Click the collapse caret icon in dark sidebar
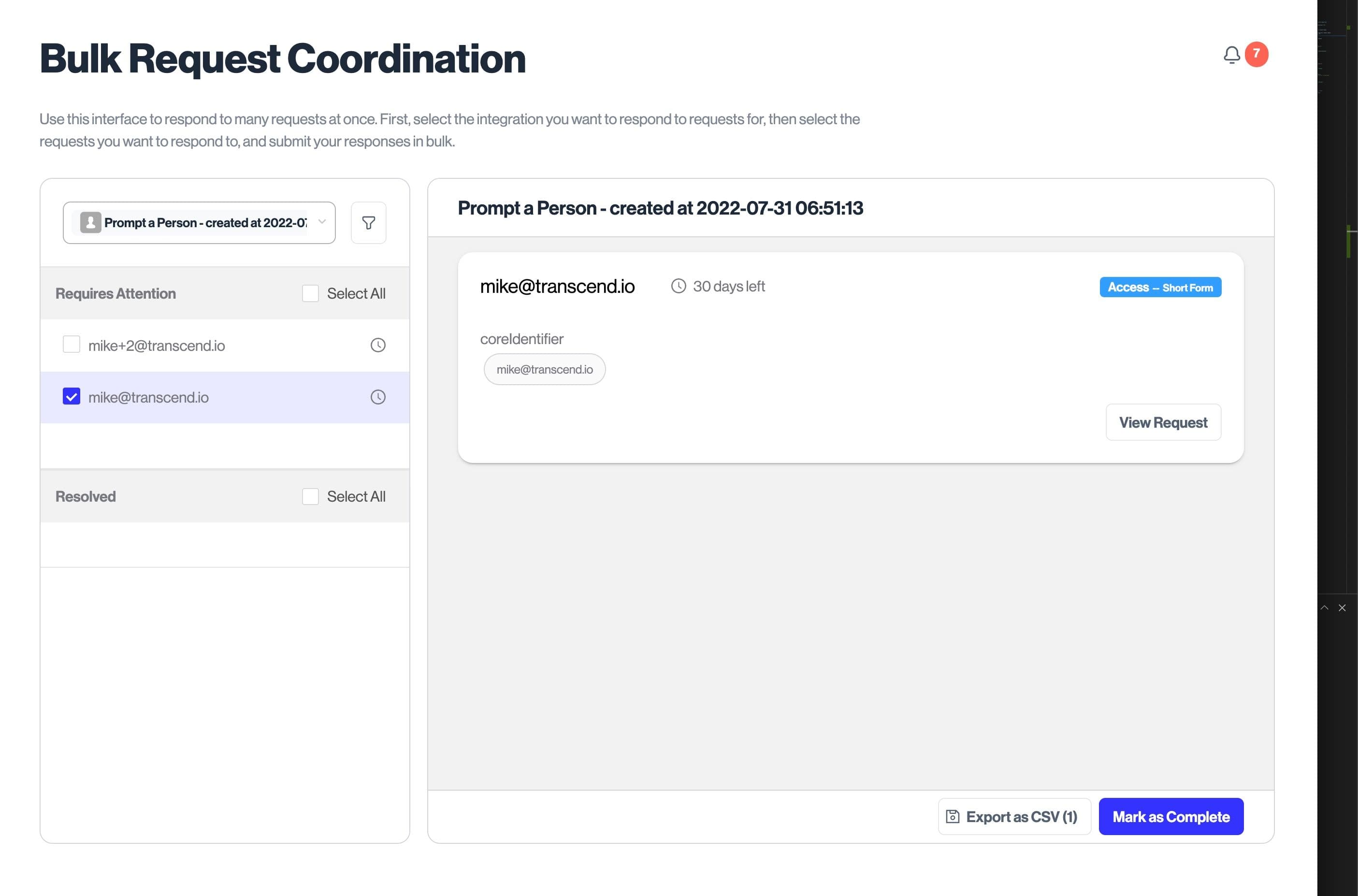 [x=1324, y=607]
